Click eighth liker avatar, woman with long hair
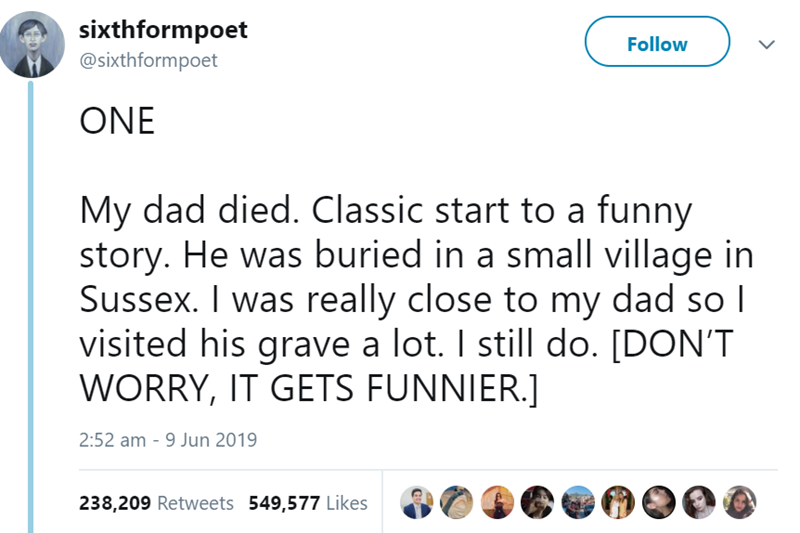The image size is (800, 533). click(x=697, y=502)
